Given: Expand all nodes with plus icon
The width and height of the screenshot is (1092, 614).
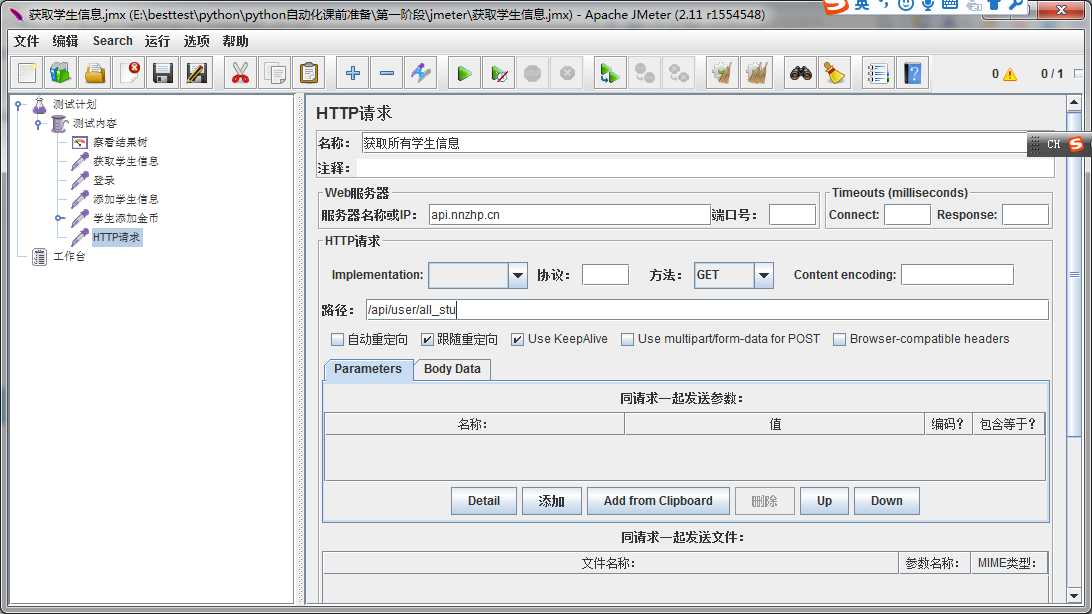Looking at the screenshot, I should (352, 73).
